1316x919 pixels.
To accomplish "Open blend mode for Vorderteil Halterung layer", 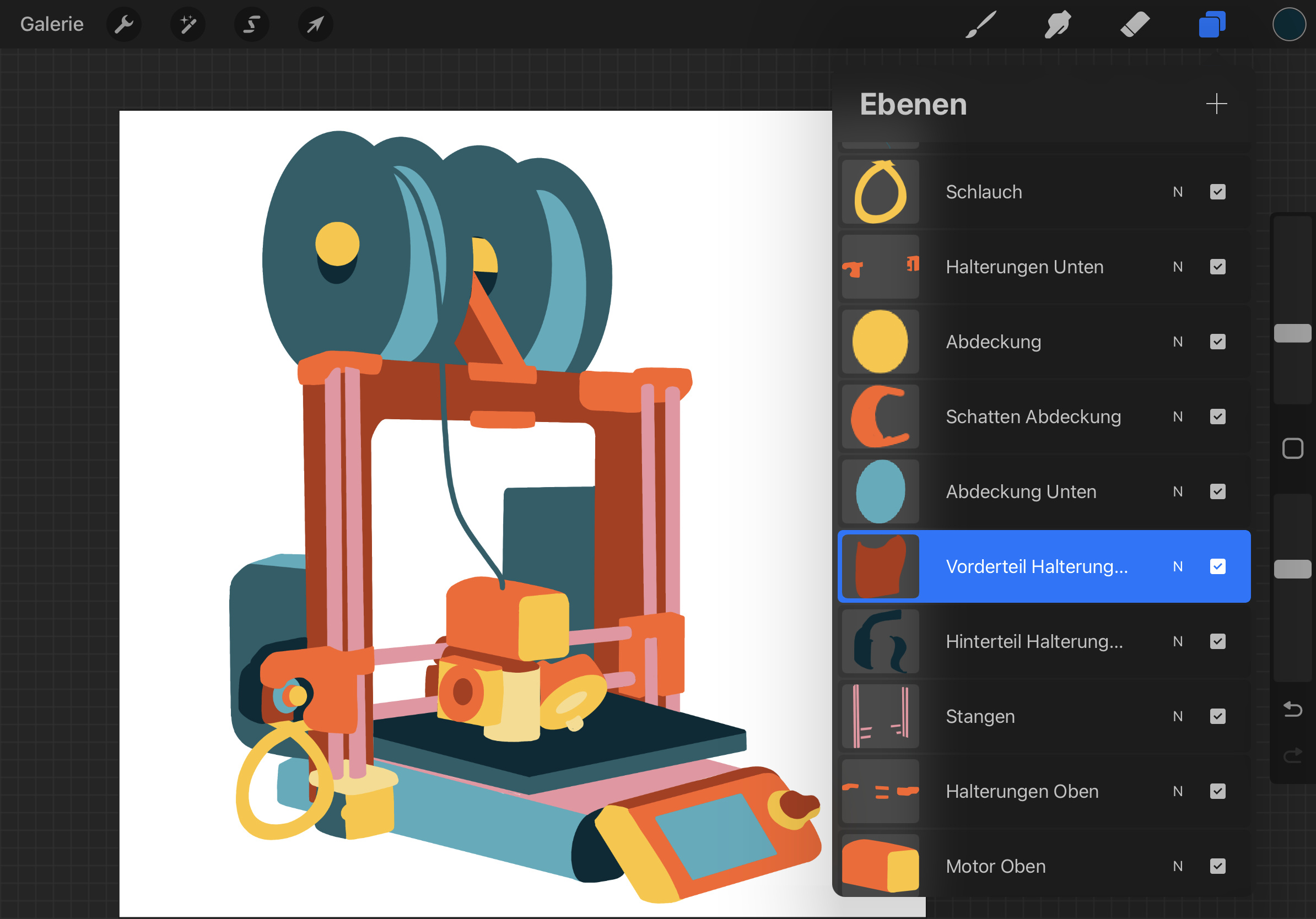I will pos(1178,566).
